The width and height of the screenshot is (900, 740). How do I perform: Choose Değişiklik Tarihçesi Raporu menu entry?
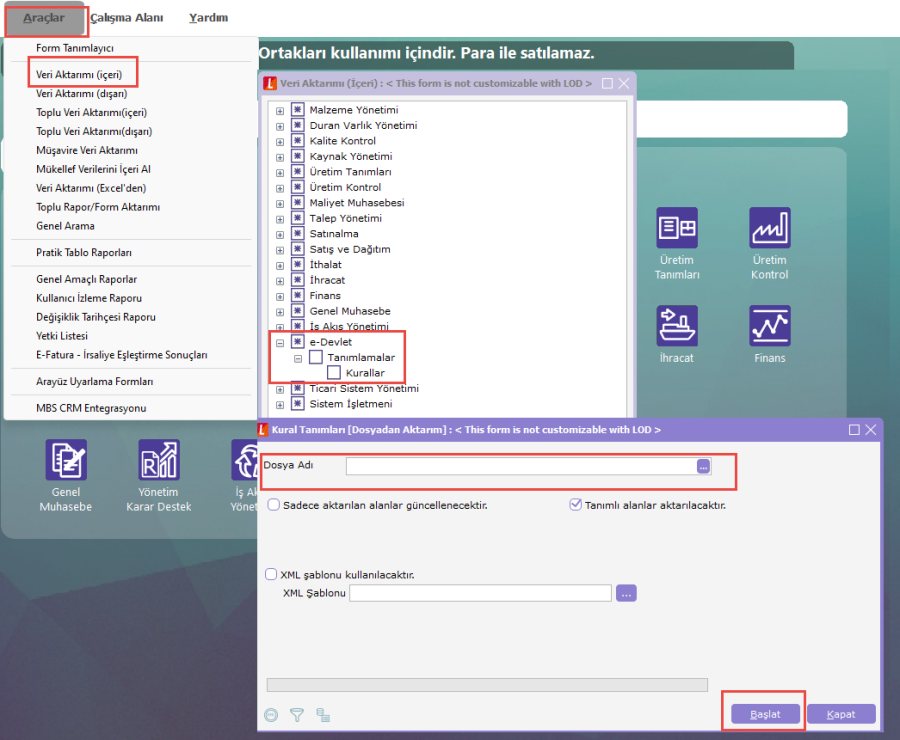point(96,317)
